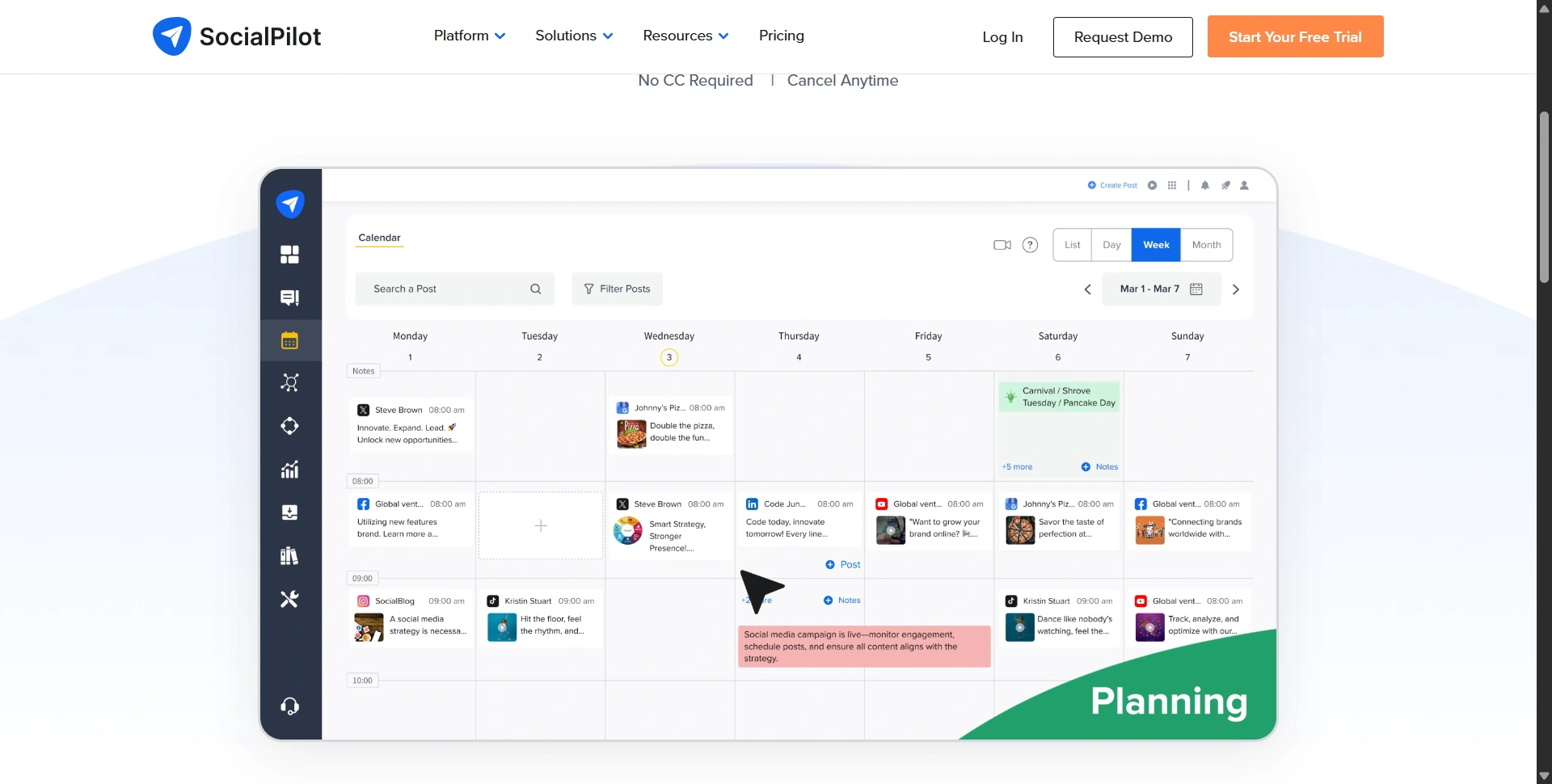Switch calendar to Day view
1552x784 pixels.
click(1111, 245)
